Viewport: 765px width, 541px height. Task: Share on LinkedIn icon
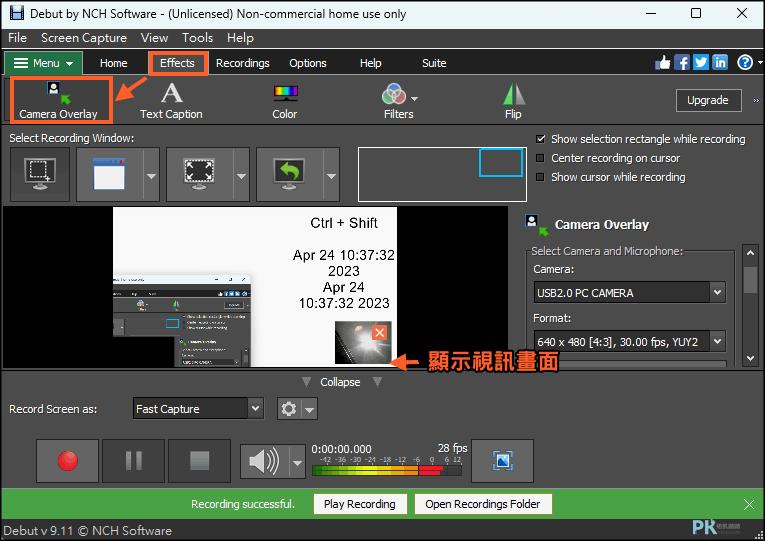[720, 62]
